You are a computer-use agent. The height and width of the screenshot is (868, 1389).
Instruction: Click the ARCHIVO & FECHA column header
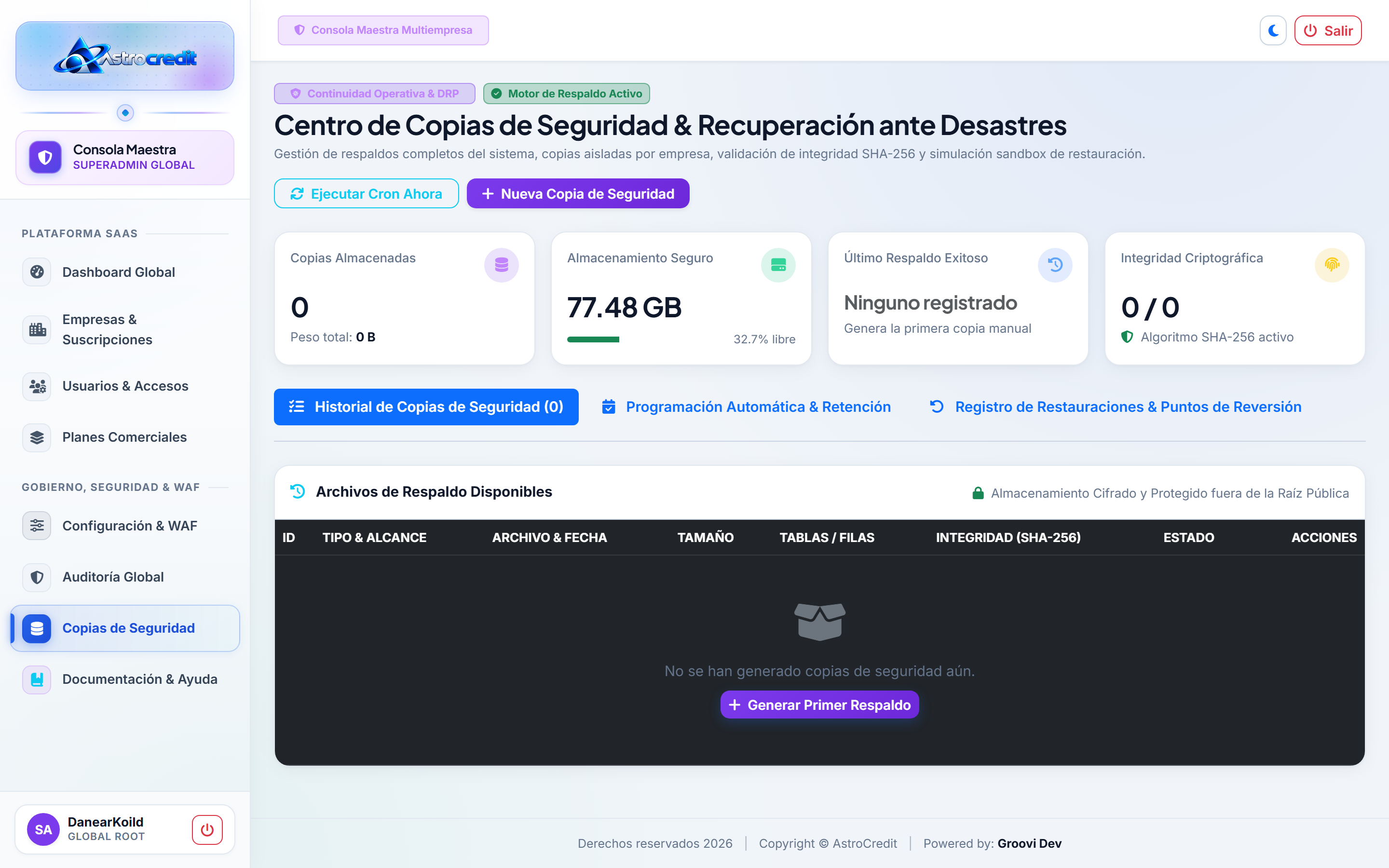pos(549,537)
